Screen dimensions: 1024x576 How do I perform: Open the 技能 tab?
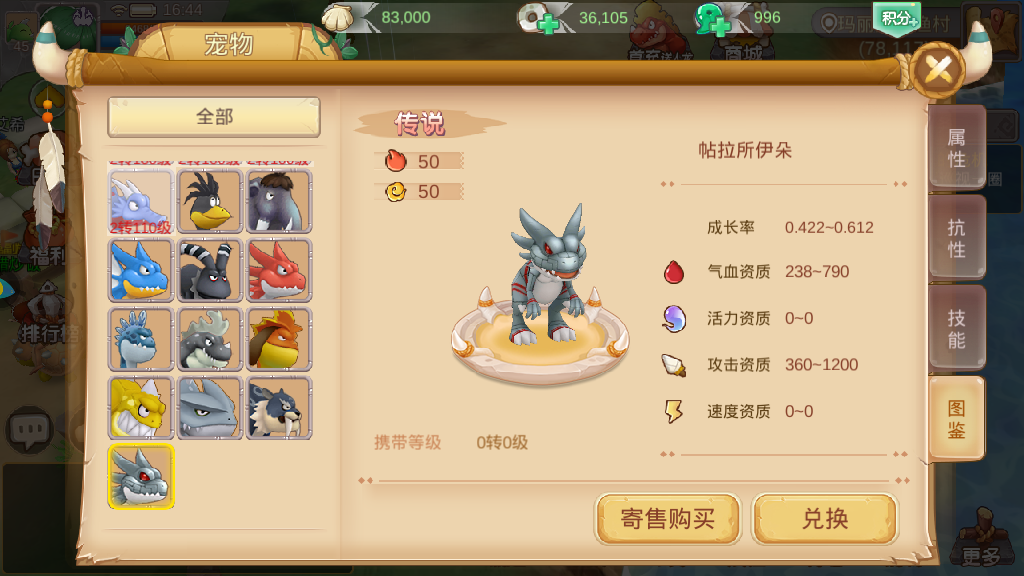(957, 328)
